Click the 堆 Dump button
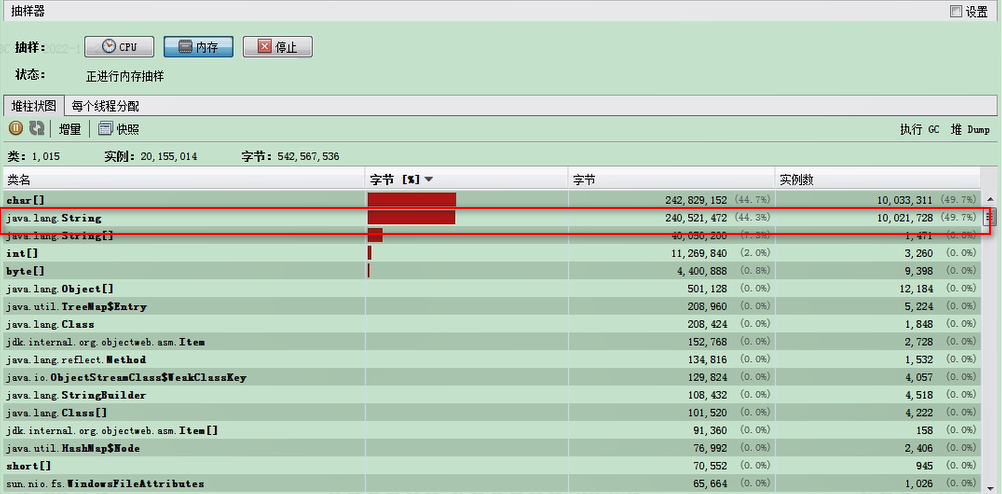 coord(969,130)
